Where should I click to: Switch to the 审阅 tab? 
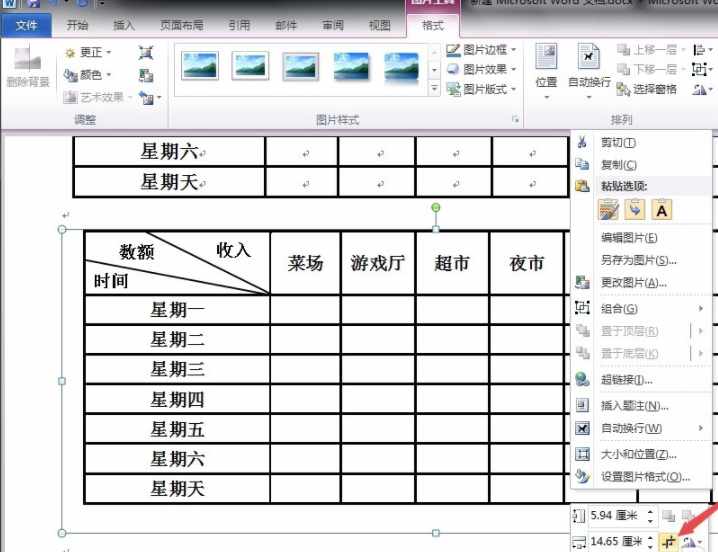pyautogui.click(x=333, y=25)
